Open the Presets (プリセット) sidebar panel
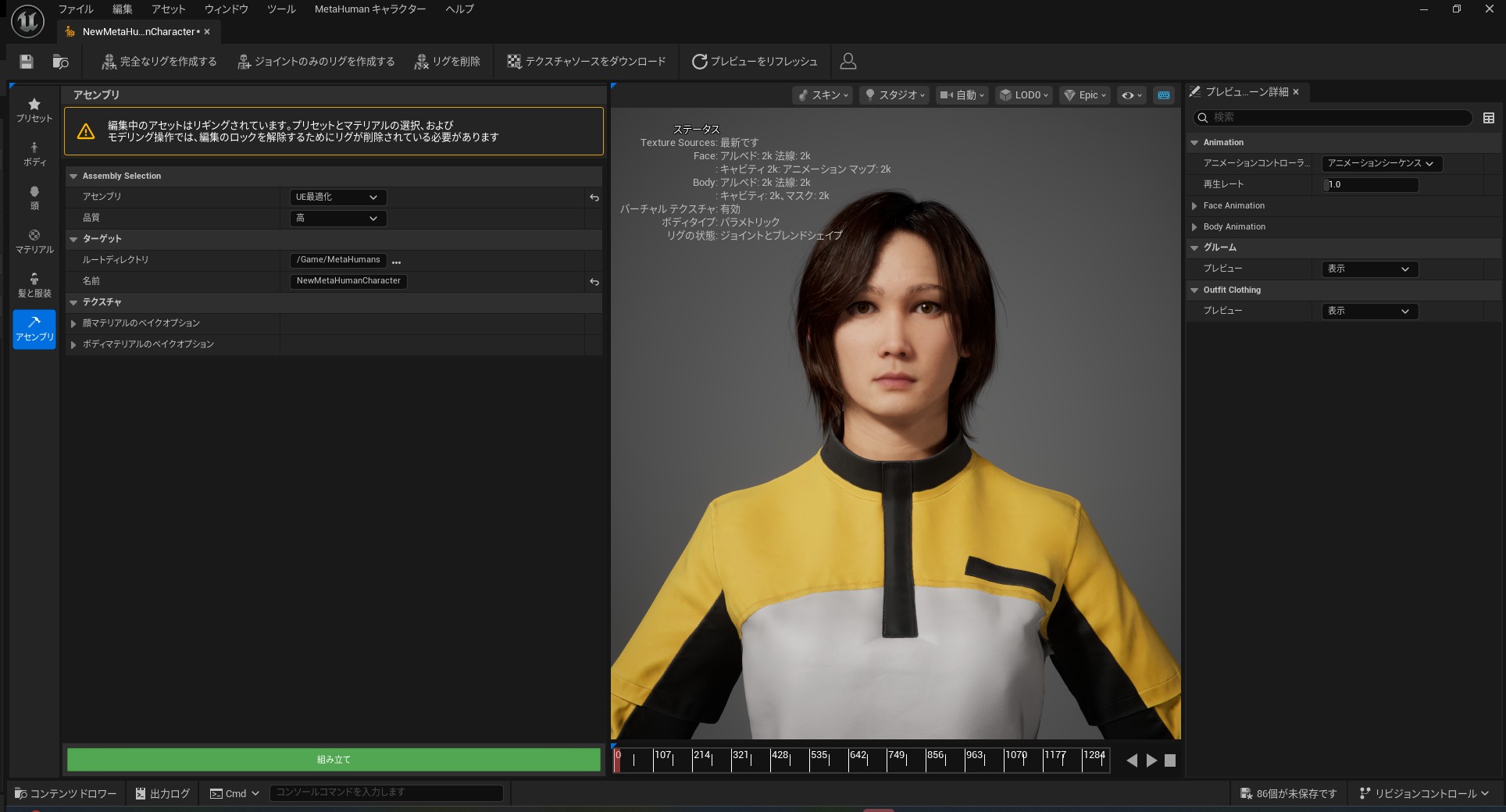The width and height of the screenshot is (1506, 812). pyautogui.click(x=34, y=110)
